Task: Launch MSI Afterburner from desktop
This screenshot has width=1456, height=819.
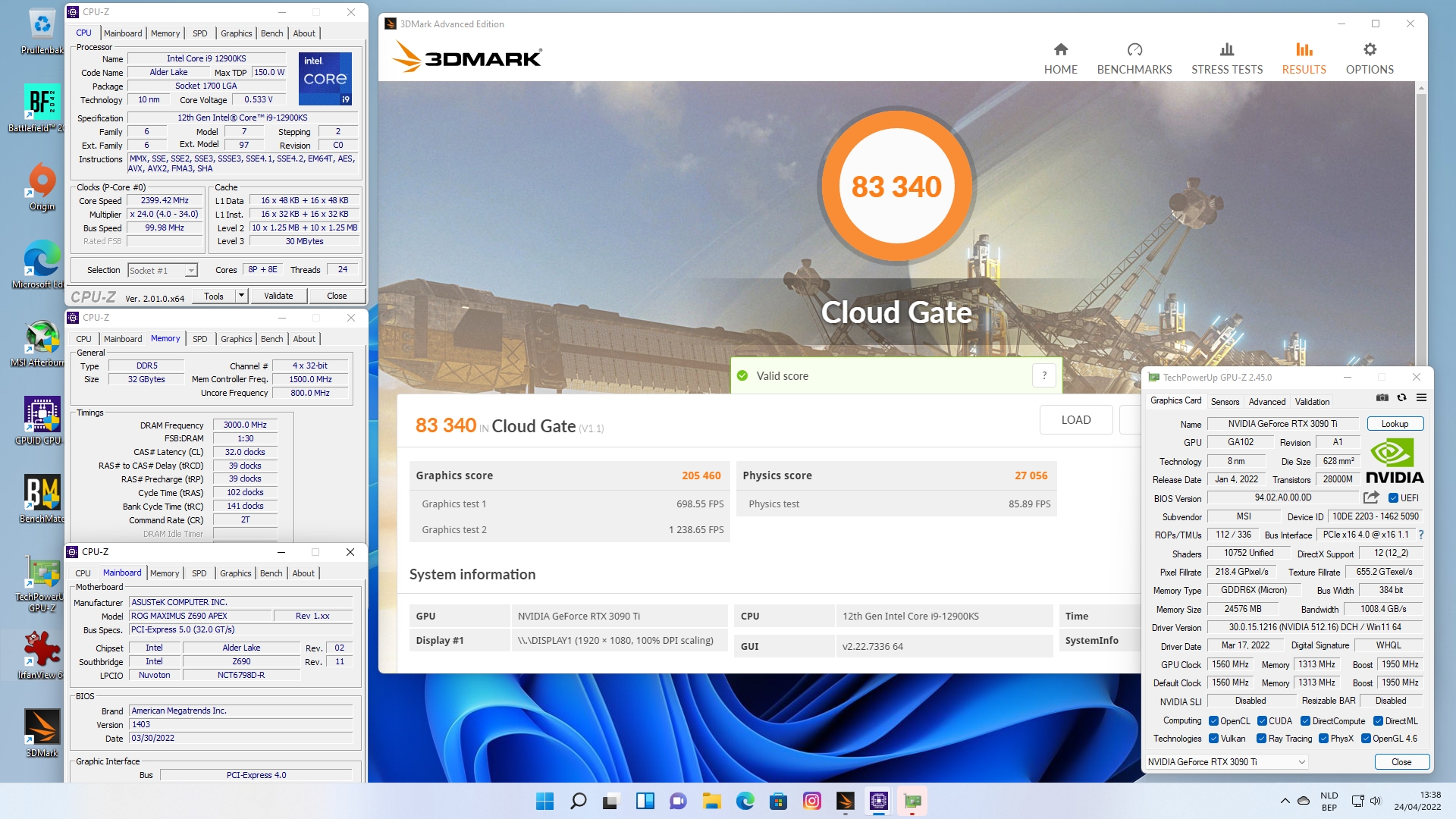Action: tap(42, 344)
